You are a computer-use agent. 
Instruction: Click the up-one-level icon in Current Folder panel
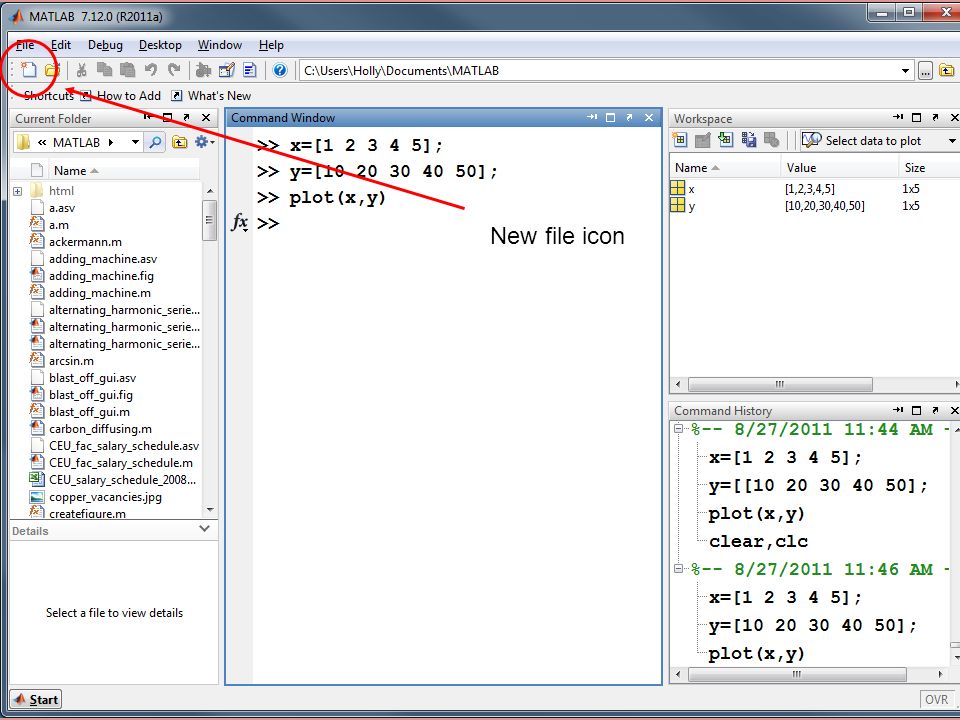(179, 143)
